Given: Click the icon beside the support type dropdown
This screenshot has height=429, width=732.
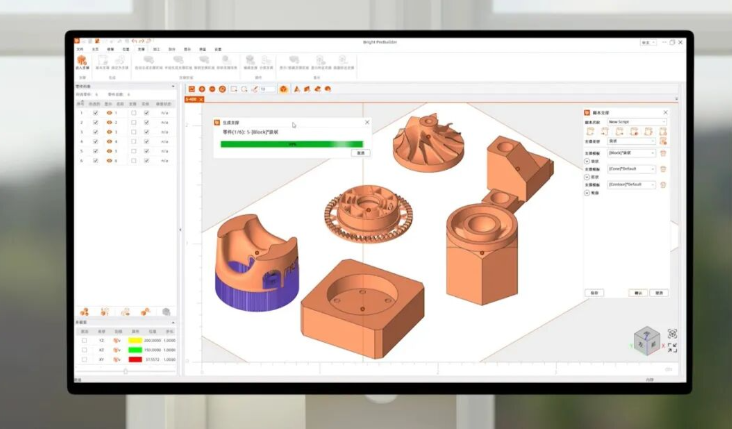Looking at the screenshot, I should [663, 141].
